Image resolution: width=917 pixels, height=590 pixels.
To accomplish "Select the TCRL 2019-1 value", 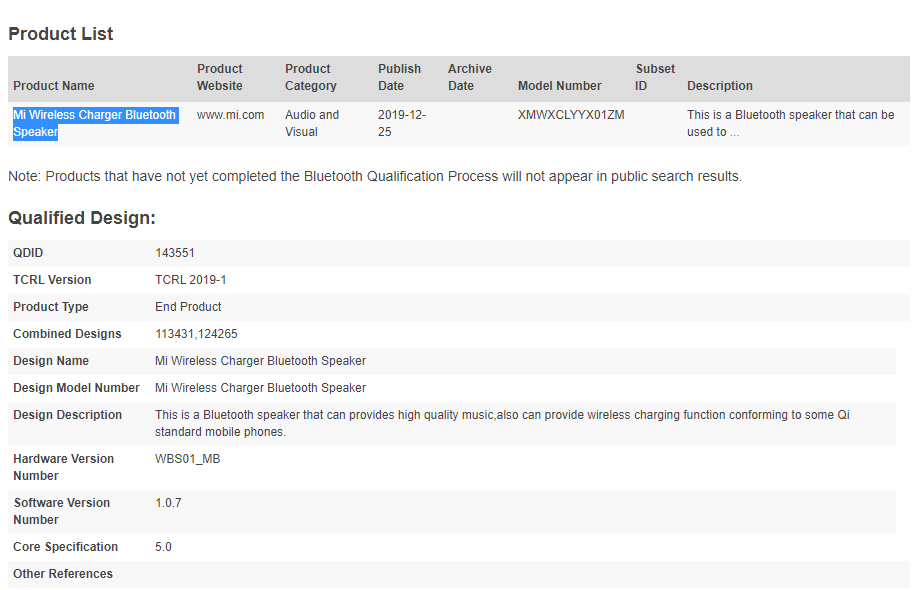I will (191, 280).
